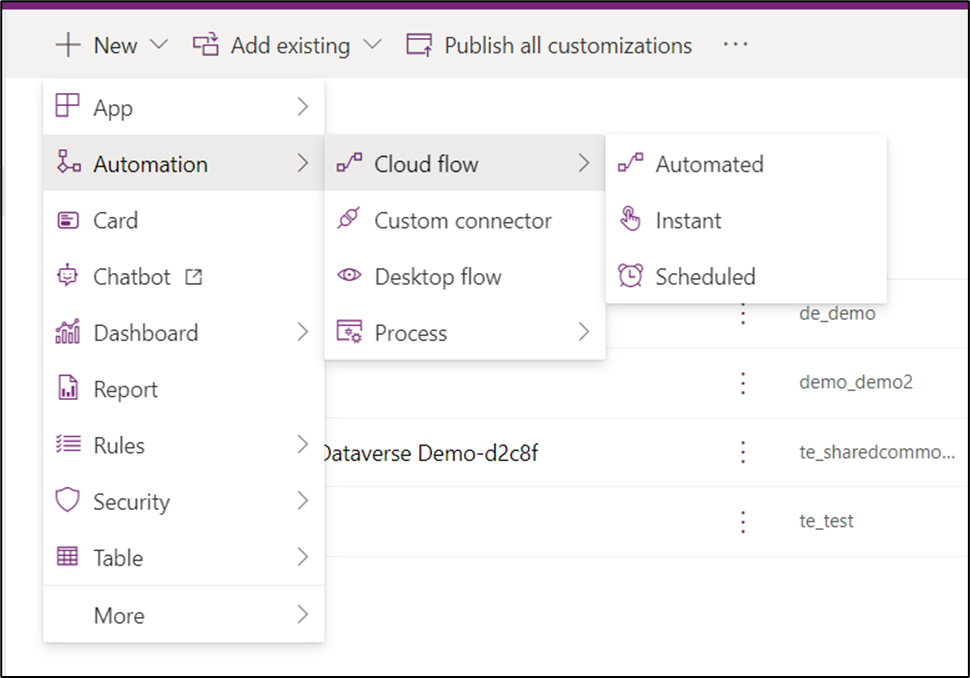
Task: Open the ellipsis next to de_demo
Action: [743, 313]
